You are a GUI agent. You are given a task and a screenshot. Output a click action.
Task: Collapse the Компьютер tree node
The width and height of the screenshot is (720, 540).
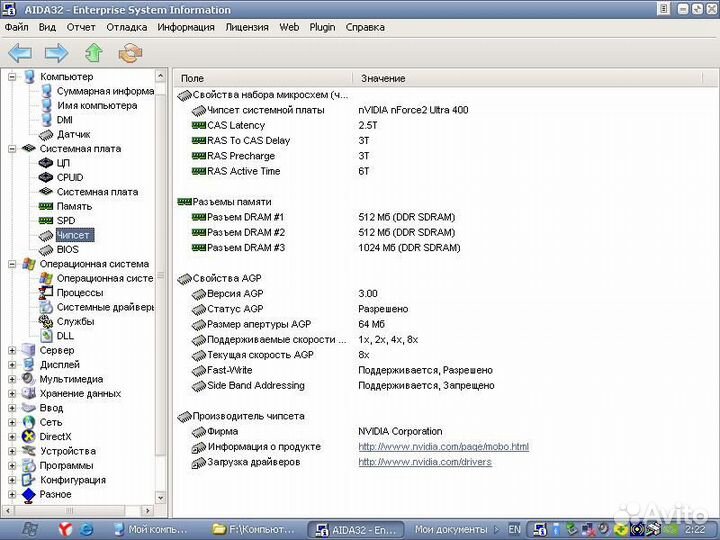click(13, 77)
